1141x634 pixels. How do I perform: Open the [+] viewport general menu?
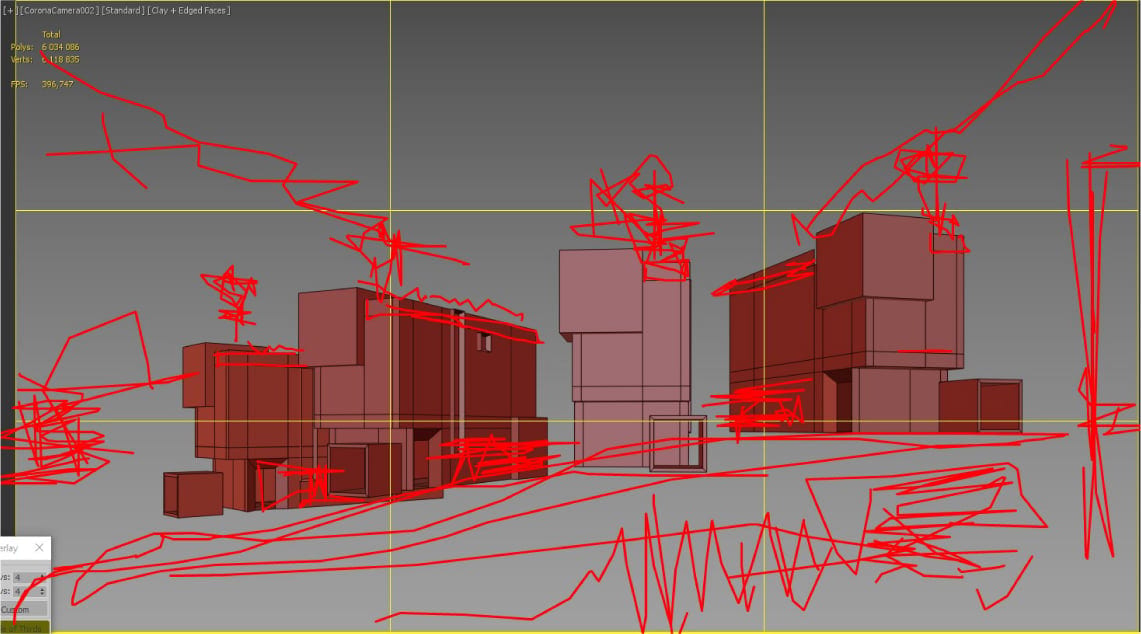point(9,10)
